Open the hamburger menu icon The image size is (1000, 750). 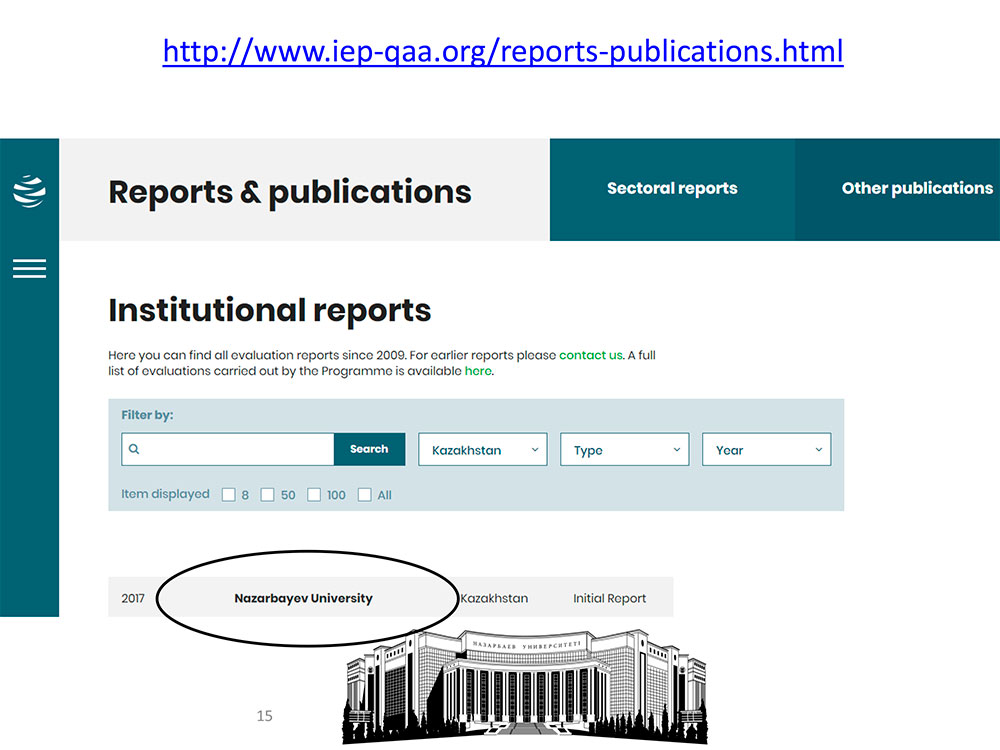(29, 268)
